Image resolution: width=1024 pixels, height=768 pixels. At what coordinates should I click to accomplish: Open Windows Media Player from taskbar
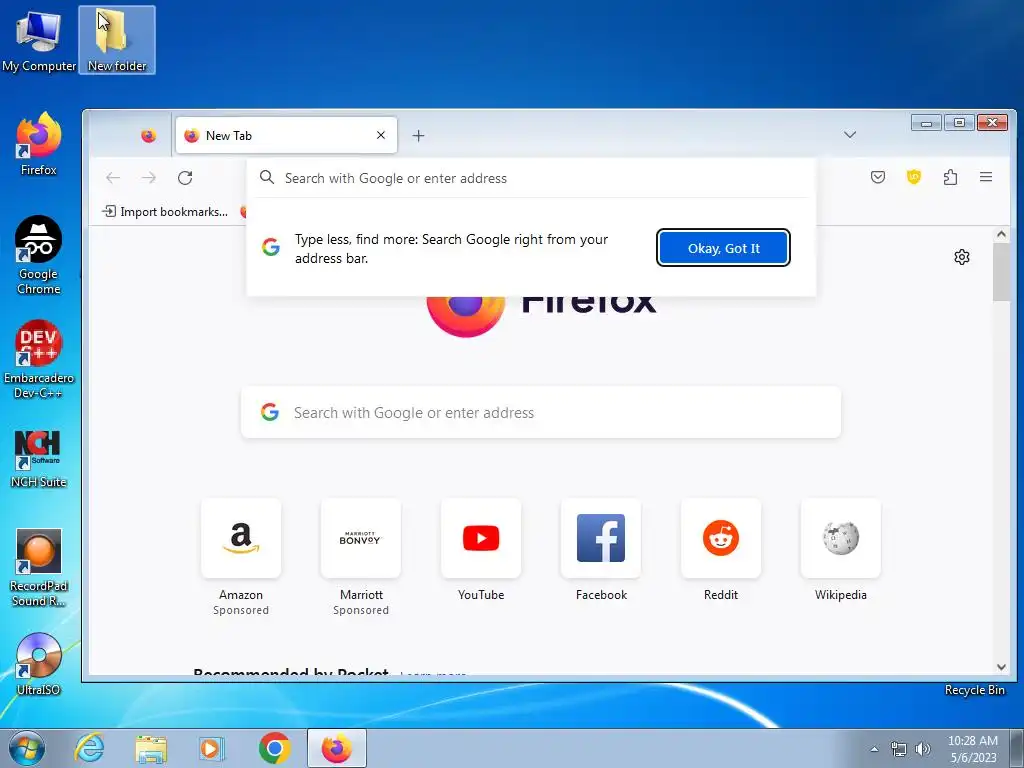(212, 748)
